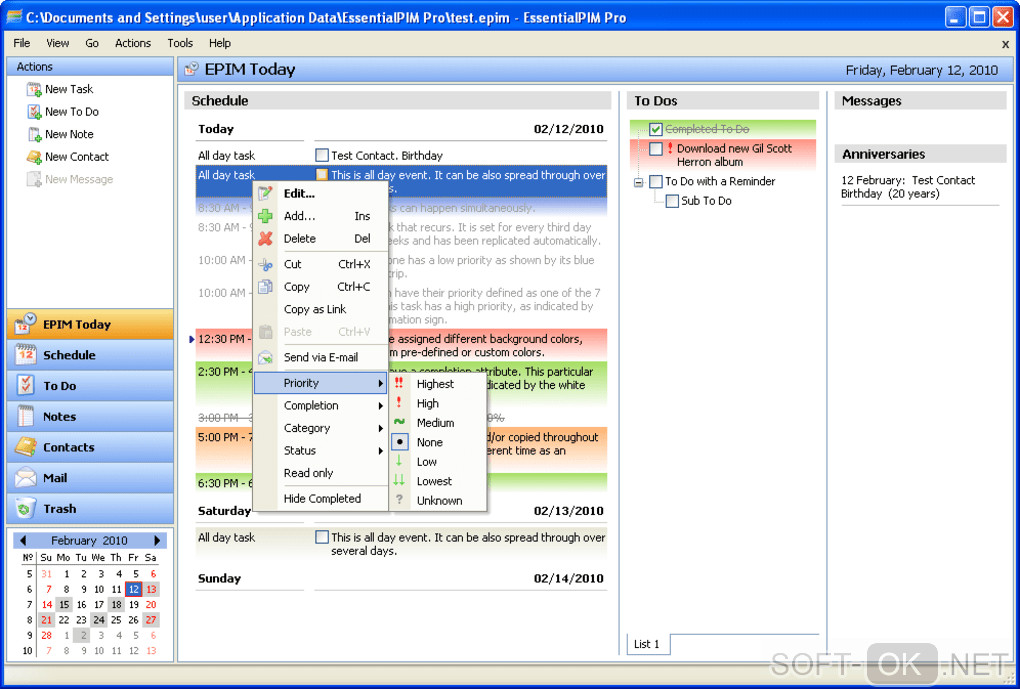Click the question mark Unknown priority icon
The height and width of the screenshot is (689, 1020).
pos(399,500)
